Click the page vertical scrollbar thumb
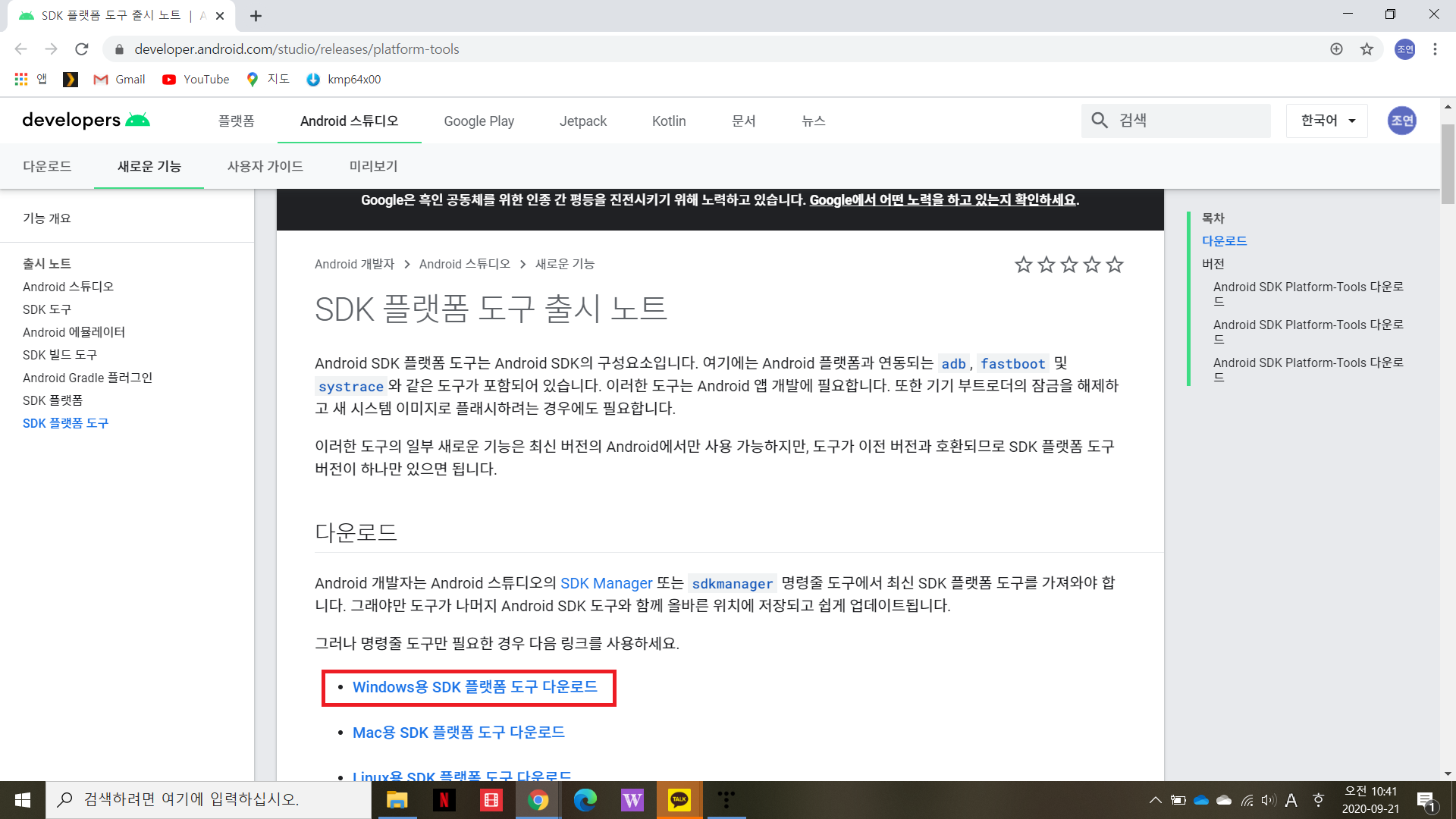The image size is (1456, 819). pyautogui.click(x=1448, y=163)
